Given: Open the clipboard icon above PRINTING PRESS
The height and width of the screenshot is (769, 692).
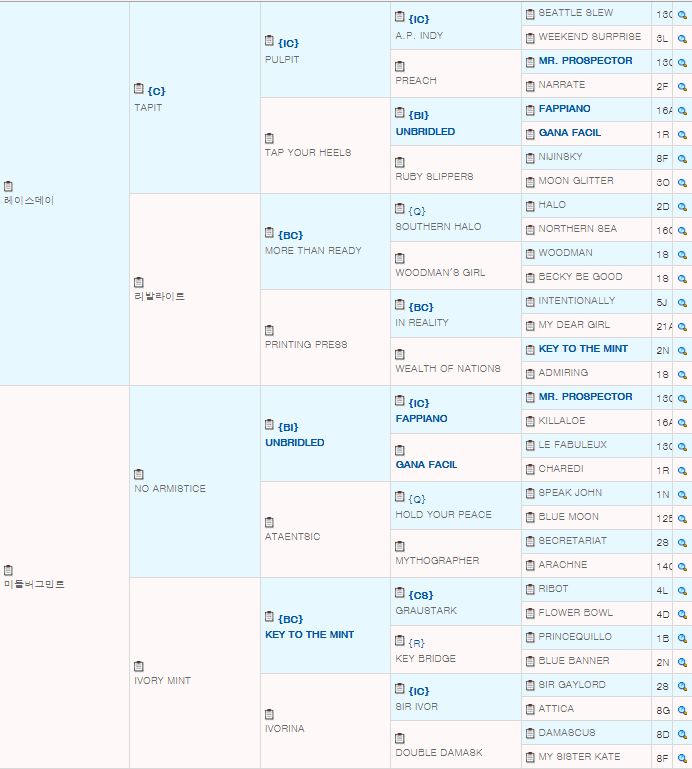Looking at the screenshot, I should tap(269, 331).
